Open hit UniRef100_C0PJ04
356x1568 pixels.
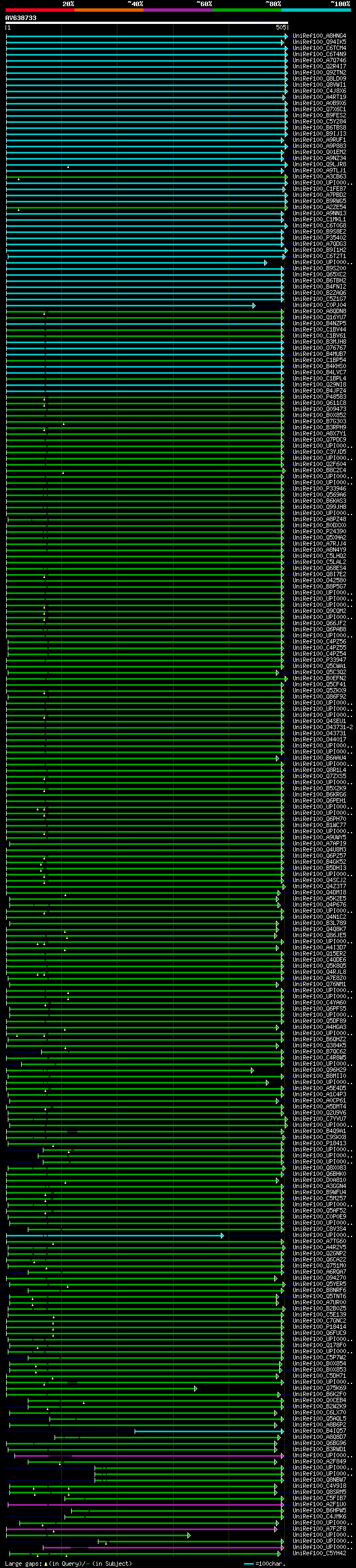coord(319,305)
